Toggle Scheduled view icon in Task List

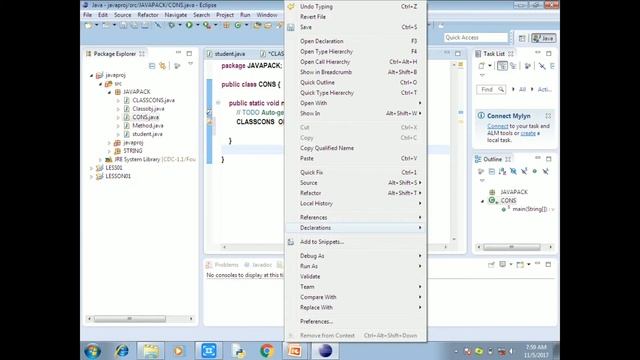(x=513, y=66)
